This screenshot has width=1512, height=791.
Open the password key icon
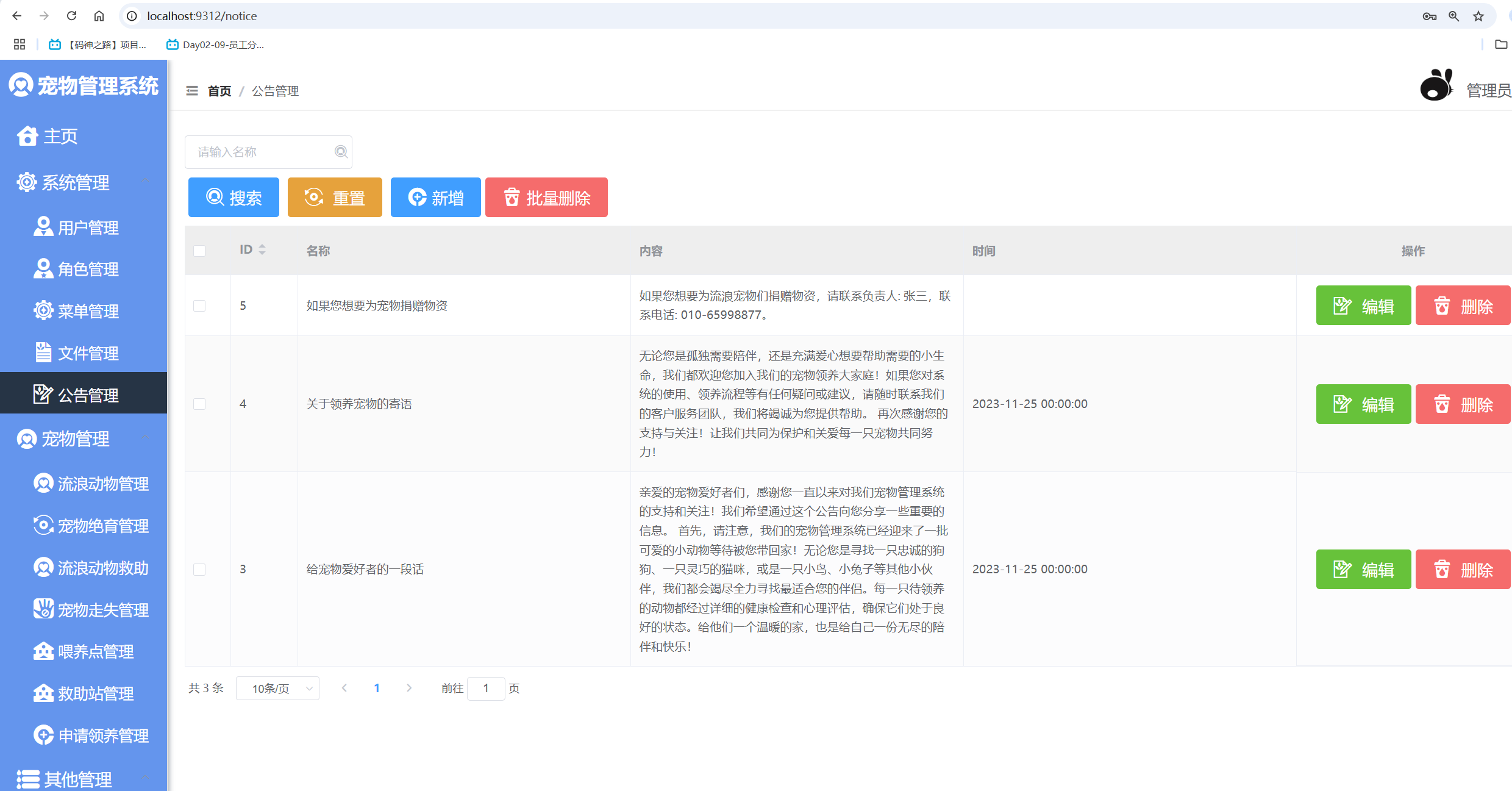1429,16
